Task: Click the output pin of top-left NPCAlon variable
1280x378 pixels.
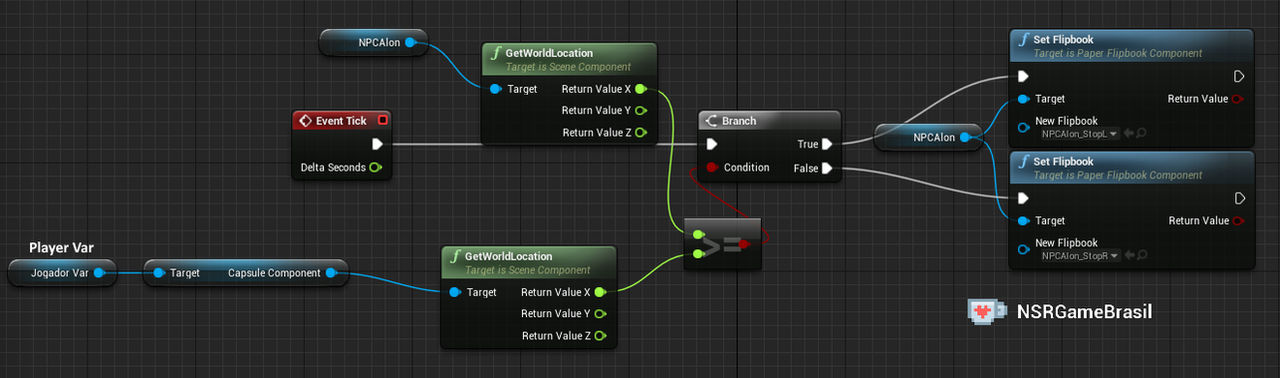Action: click(x=412, y=43)
